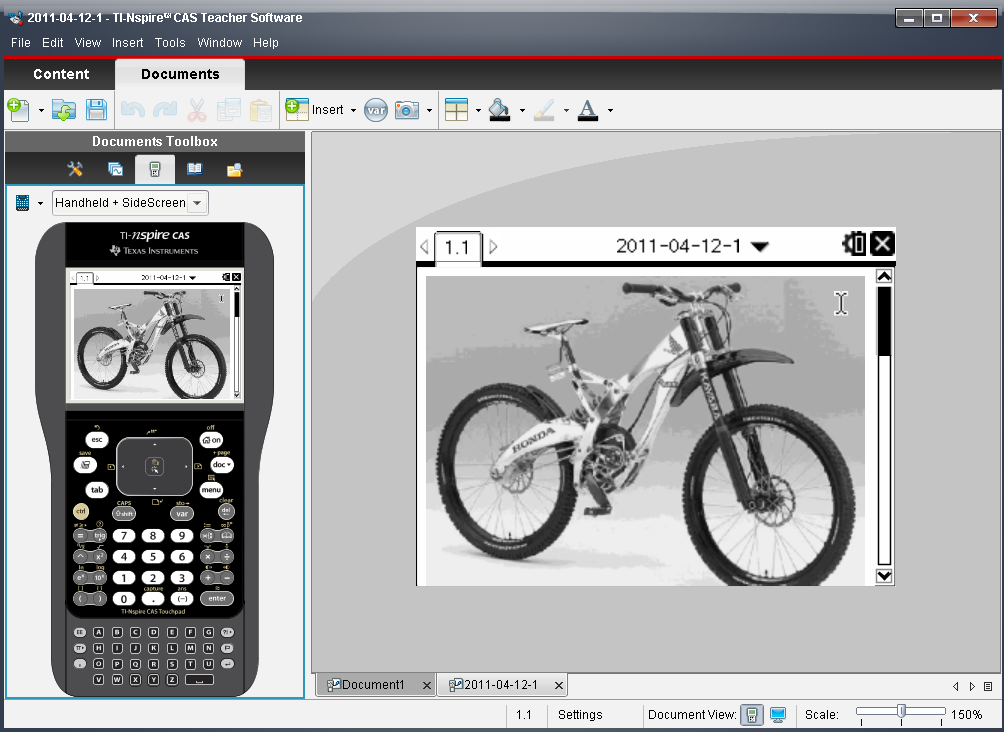Open the Window menu
The width and height of the screenshot is (1004, 732).
tap(219, 42)
